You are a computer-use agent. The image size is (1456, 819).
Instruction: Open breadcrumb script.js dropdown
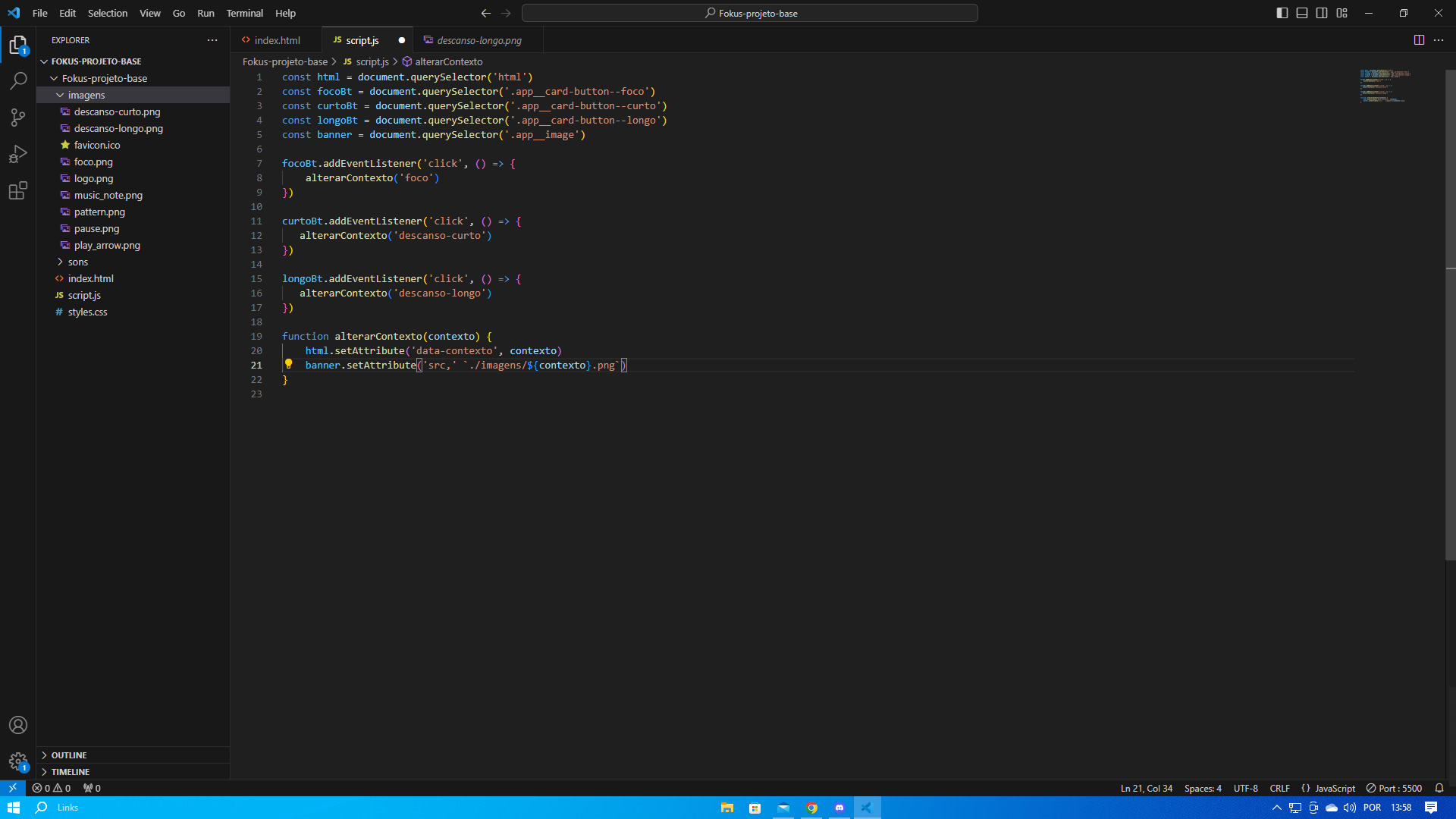(x=366, y=61)
